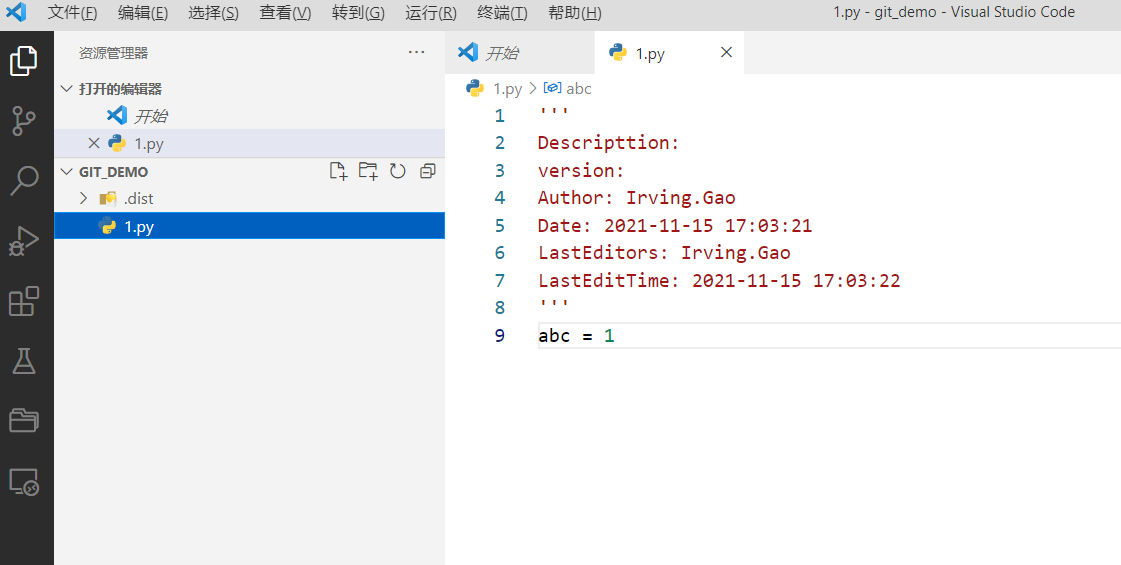Close the 1.py editor tab

[726, 52]
